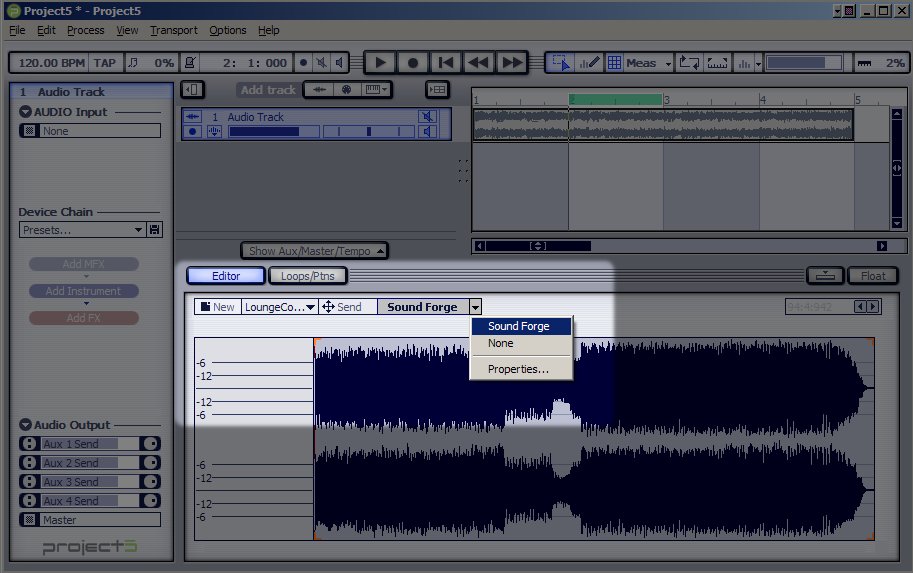Image resolution: width=913 pixels, height=573 pixels.
Task: Collapse the AUDIO Input section
Action: (x=25, y=112)
